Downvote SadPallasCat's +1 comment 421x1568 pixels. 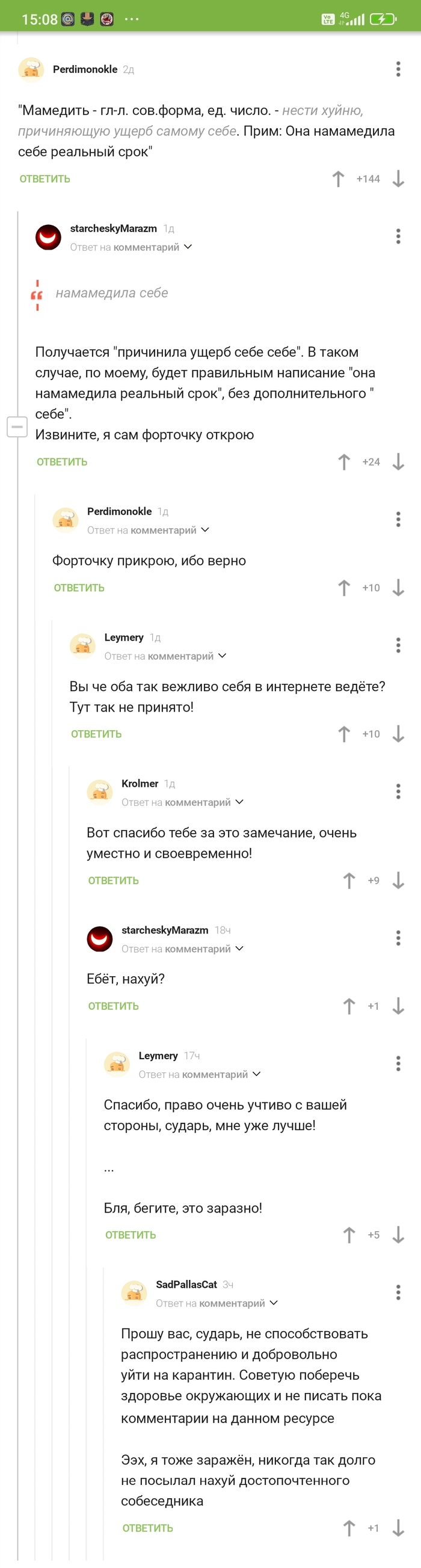(399, 1528)
